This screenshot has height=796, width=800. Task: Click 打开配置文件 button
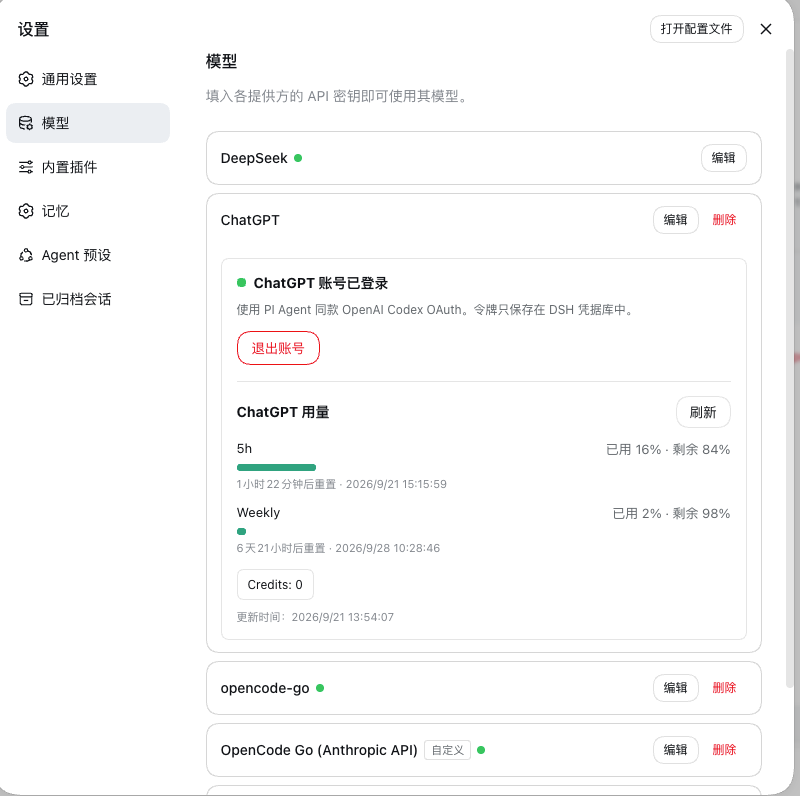point(696,29)
